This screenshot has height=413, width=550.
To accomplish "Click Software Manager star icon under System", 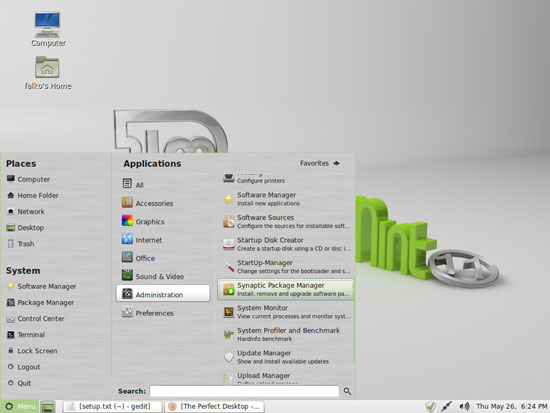I will pyautogui.click(x=11, y=286).
